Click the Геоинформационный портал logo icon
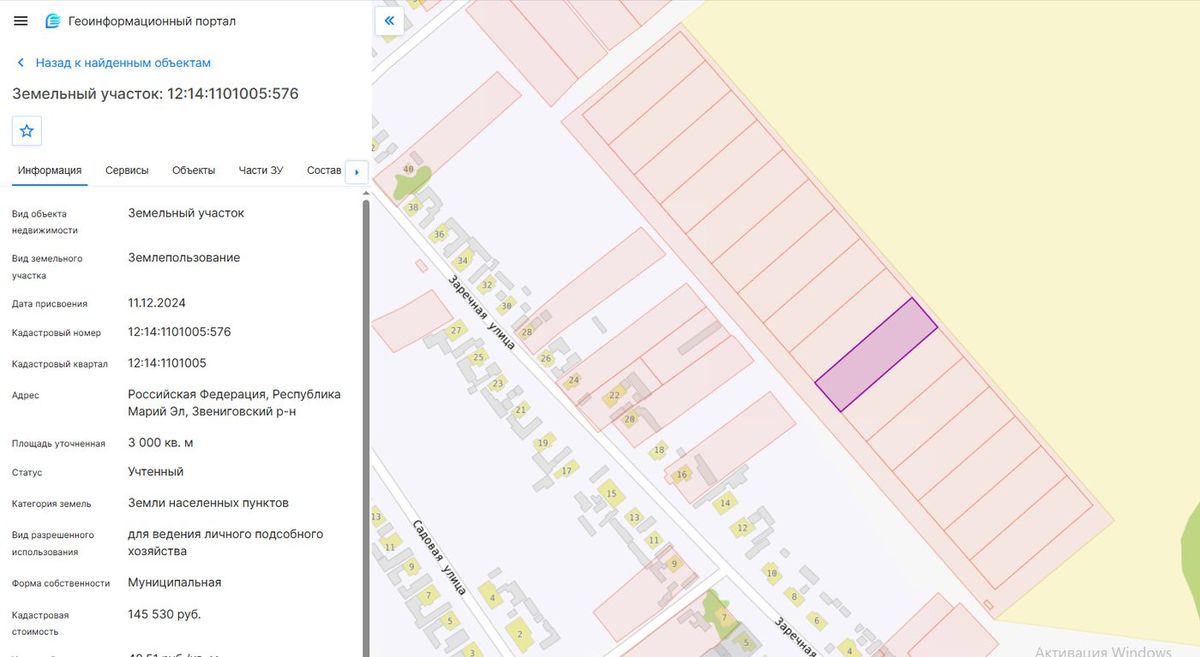The height and width of the screenshot is (657, 1200). click(x=53, y=21)
